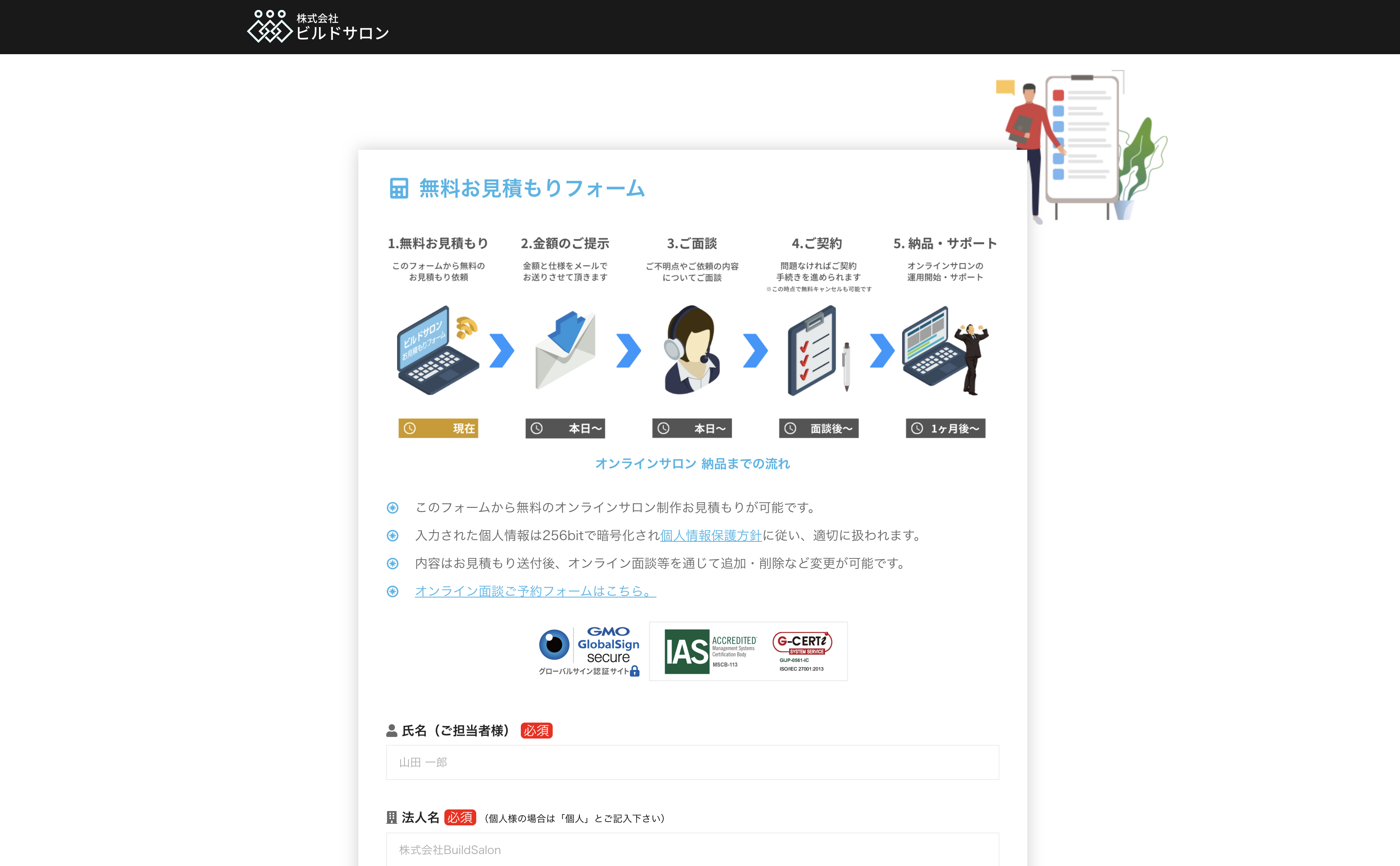
Task: Select the person icon beside 氏名 field label
Action: point(391,730)
